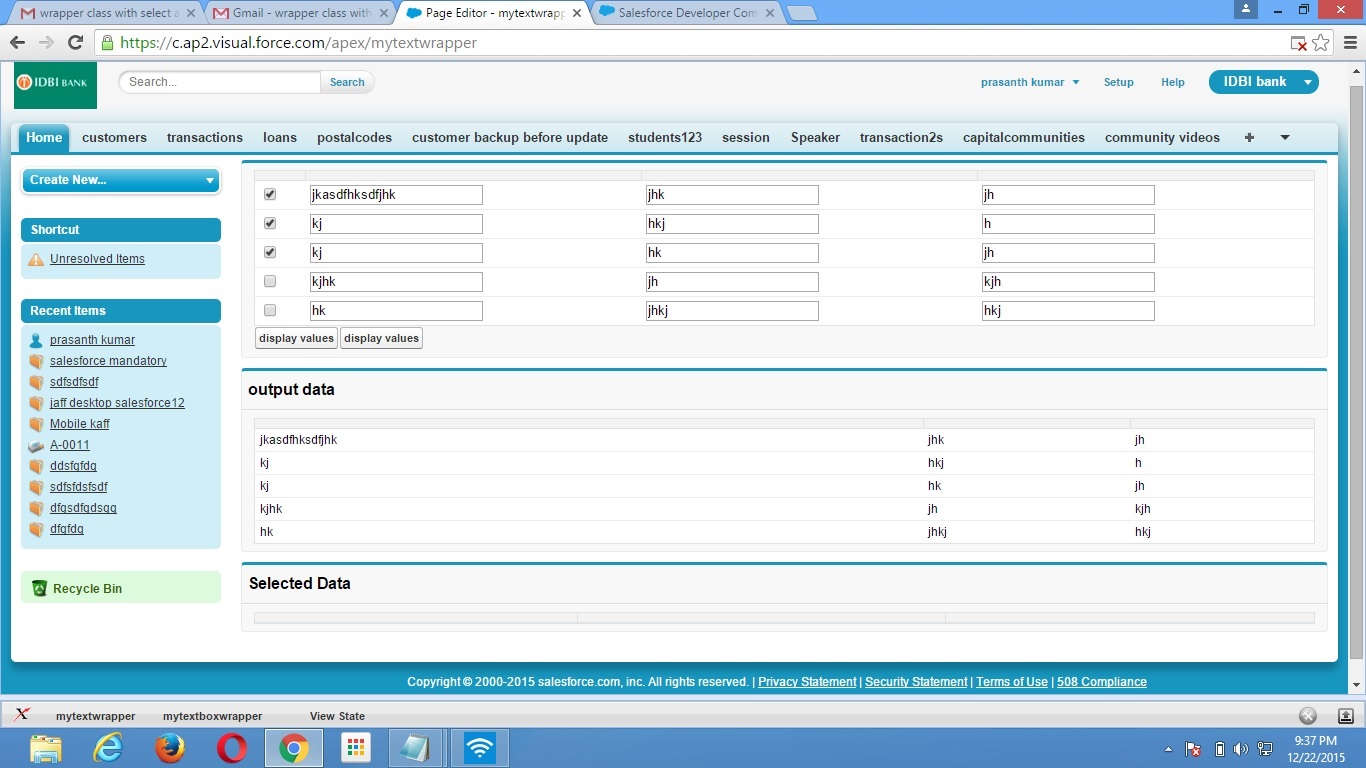Reload the page with the refresh icon
This screenshot has height=768, width=1366.
point(75,43)
